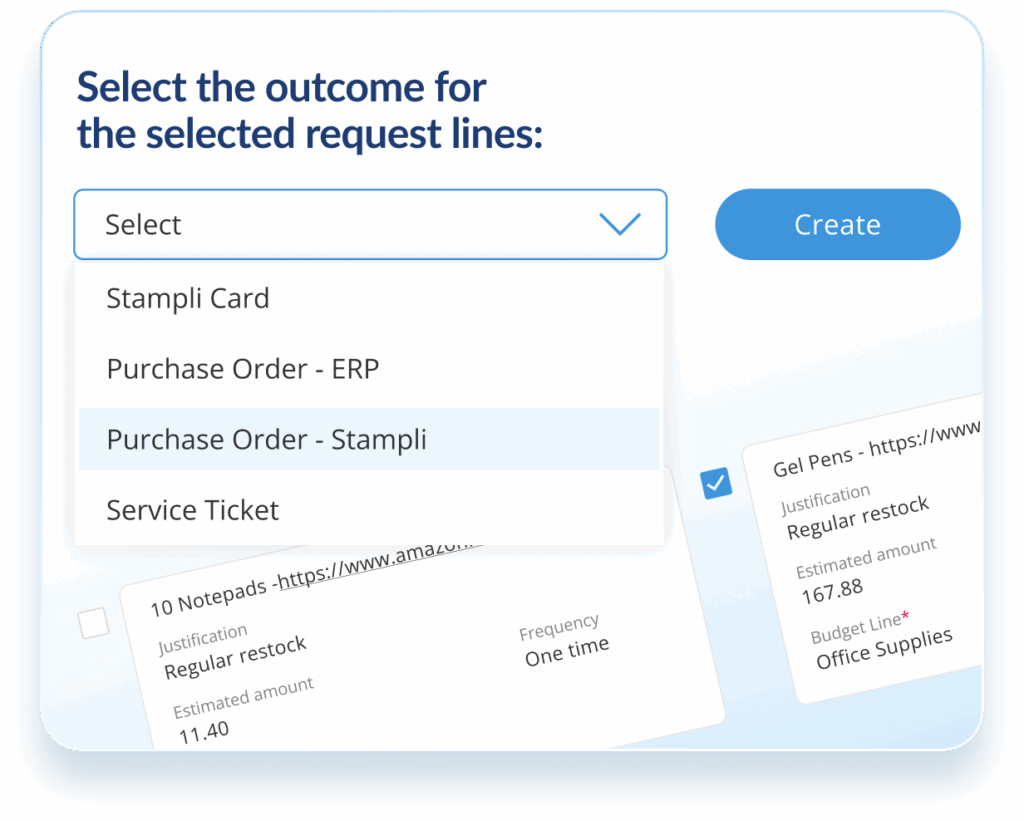Uncheck the Gel Pens request line checkbox
The image size is (1024, 821).
(x=717, y=483)
